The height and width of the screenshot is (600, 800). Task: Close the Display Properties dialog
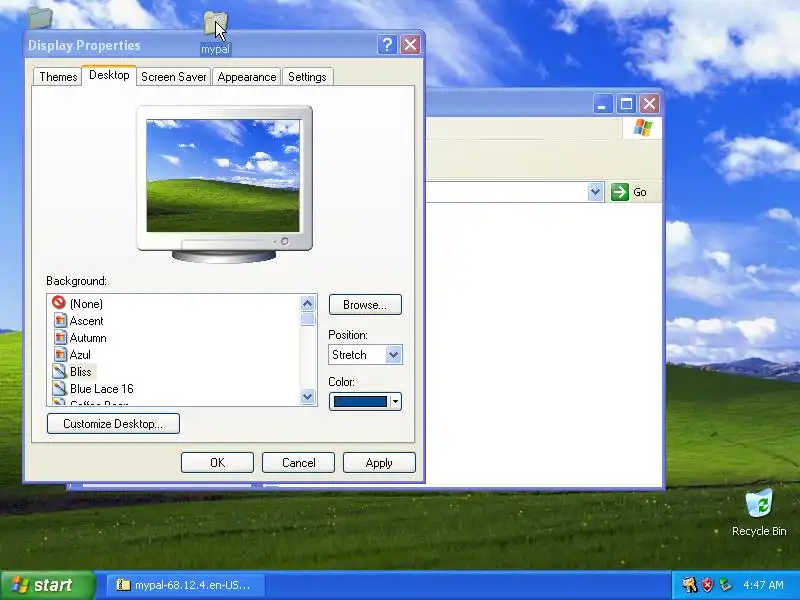click(410, 45)
